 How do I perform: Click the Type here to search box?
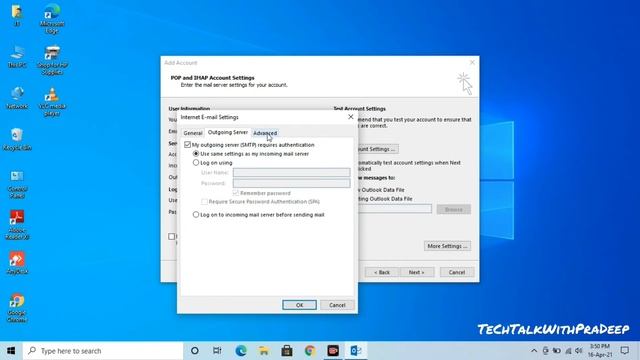(103, 351)
